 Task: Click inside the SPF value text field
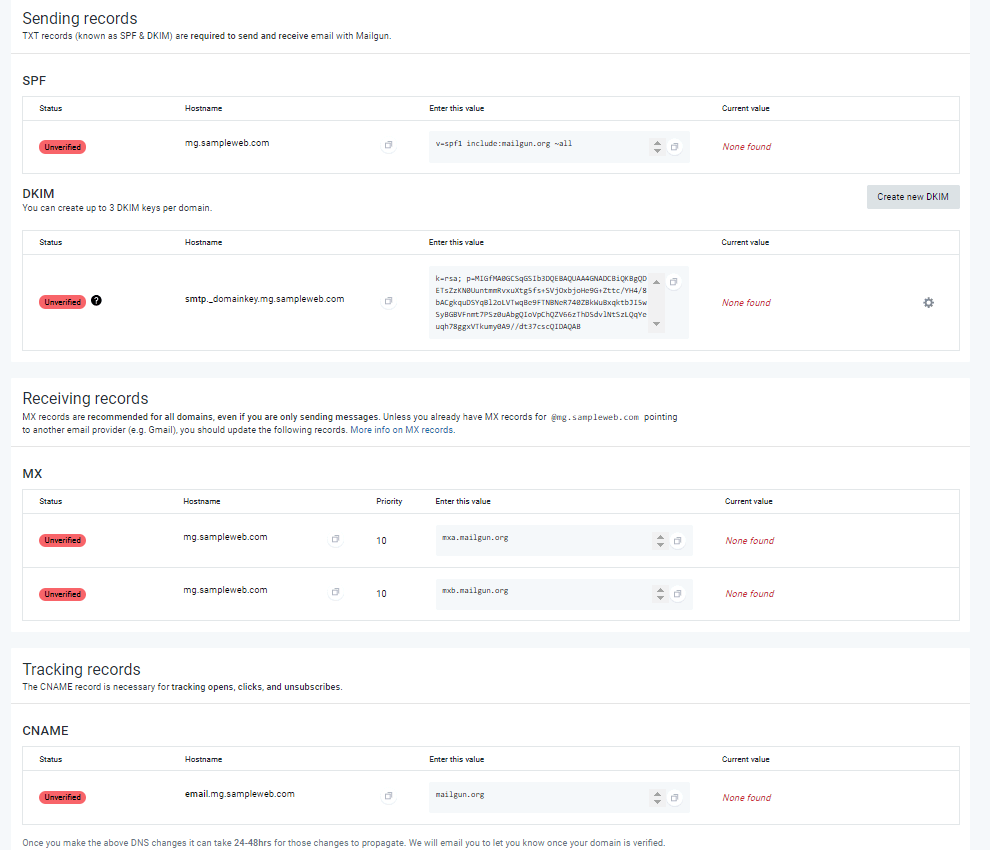click(x=538, y=147)
